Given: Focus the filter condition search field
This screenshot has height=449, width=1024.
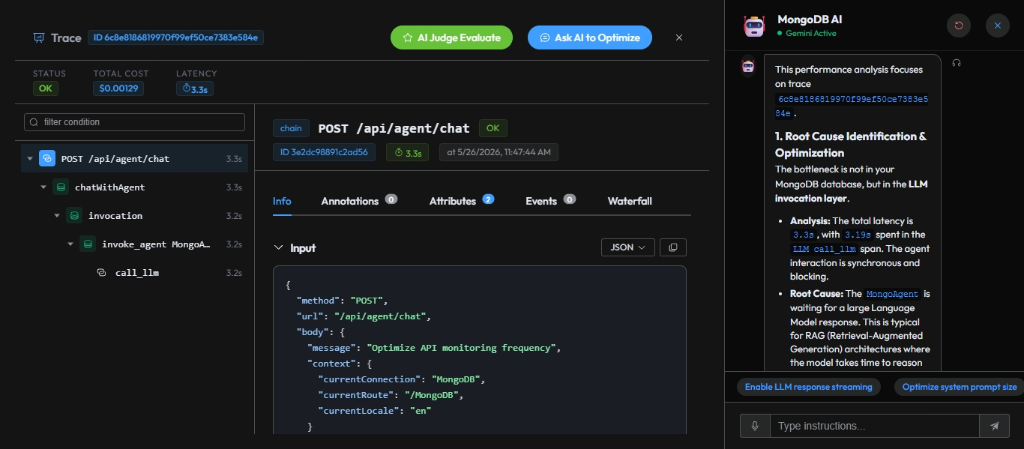Looking at the screenshot, I should click(x=135, y=122).
